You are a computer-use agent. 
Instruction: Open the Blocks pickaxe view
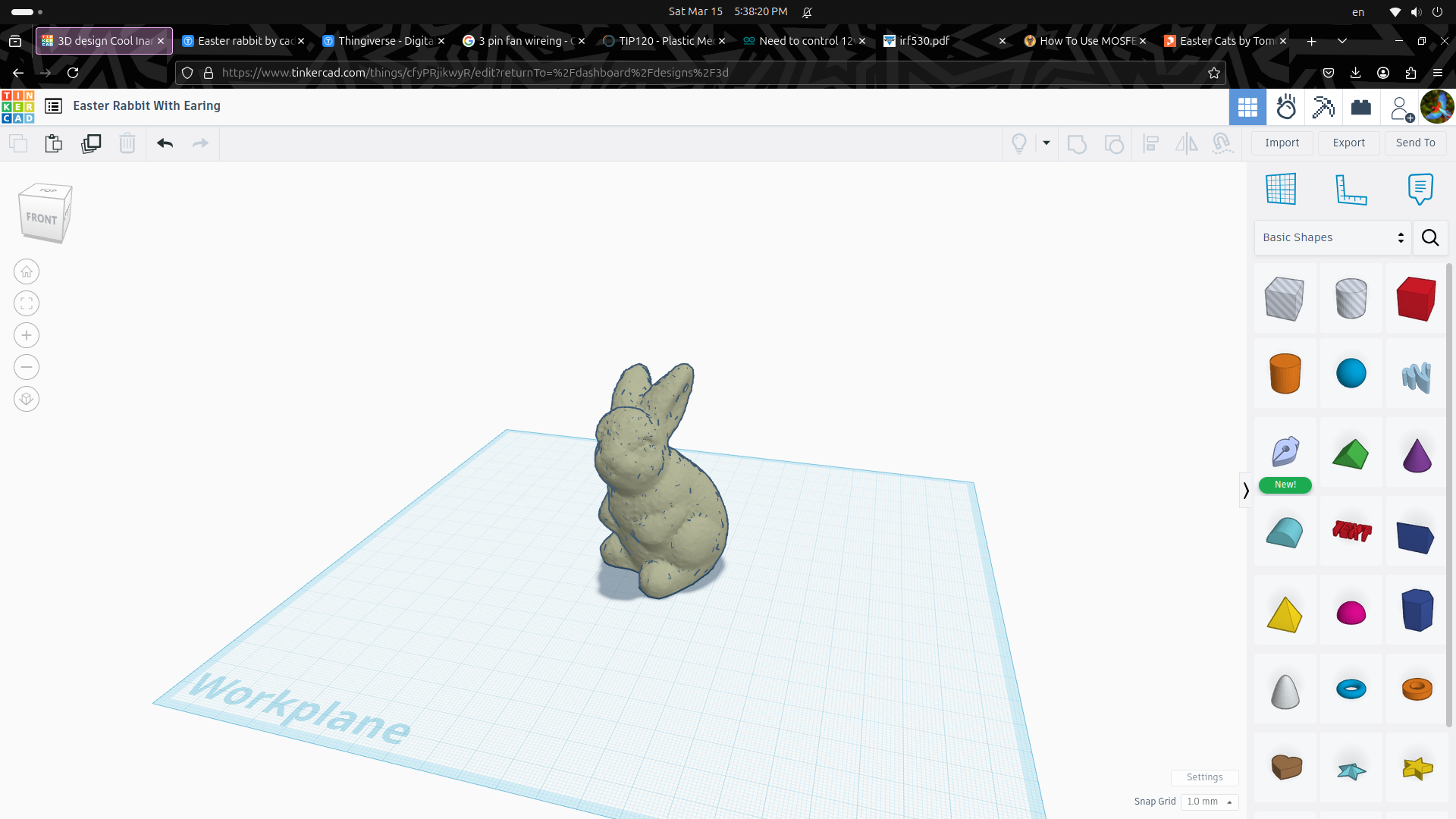click(x=1323, y=107)
